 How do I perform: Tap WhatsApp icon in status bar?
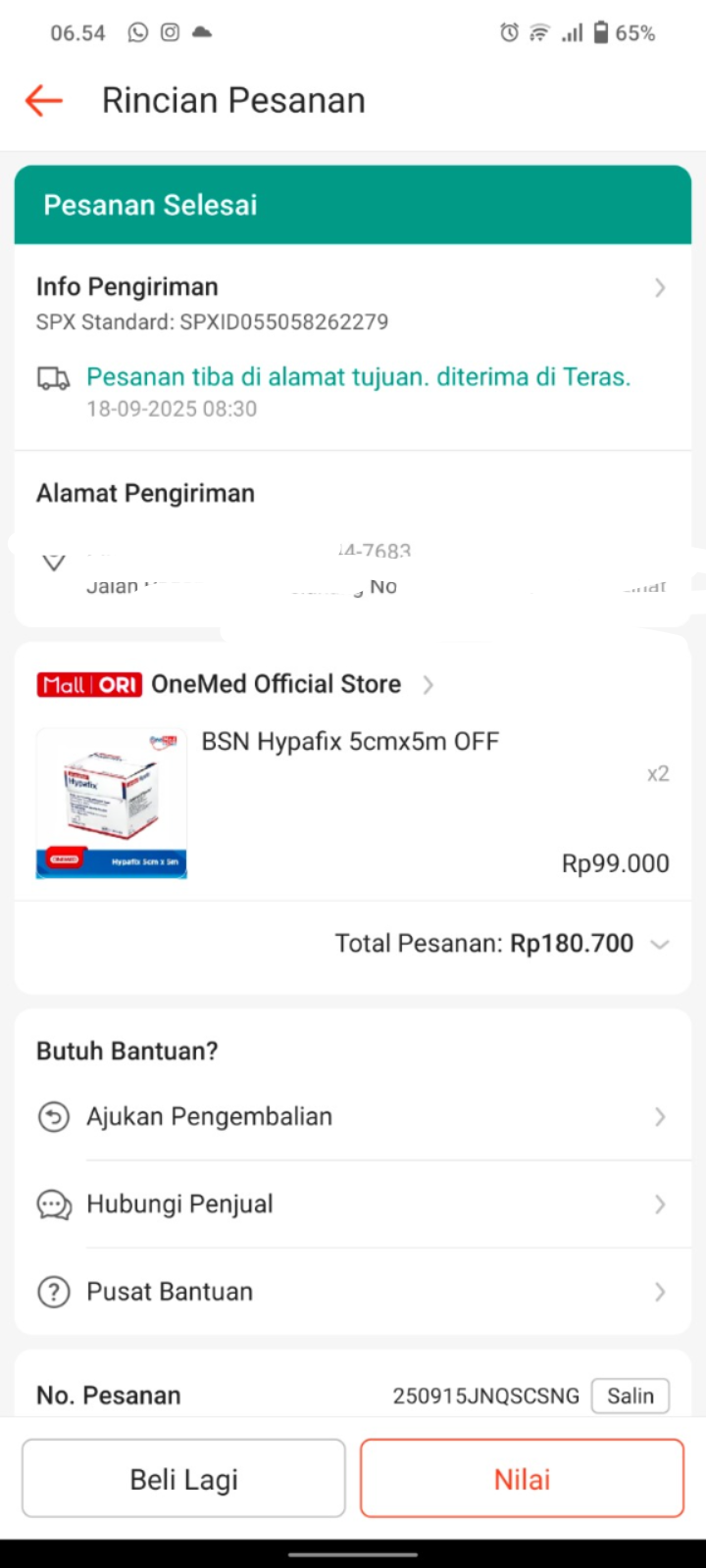138,32
